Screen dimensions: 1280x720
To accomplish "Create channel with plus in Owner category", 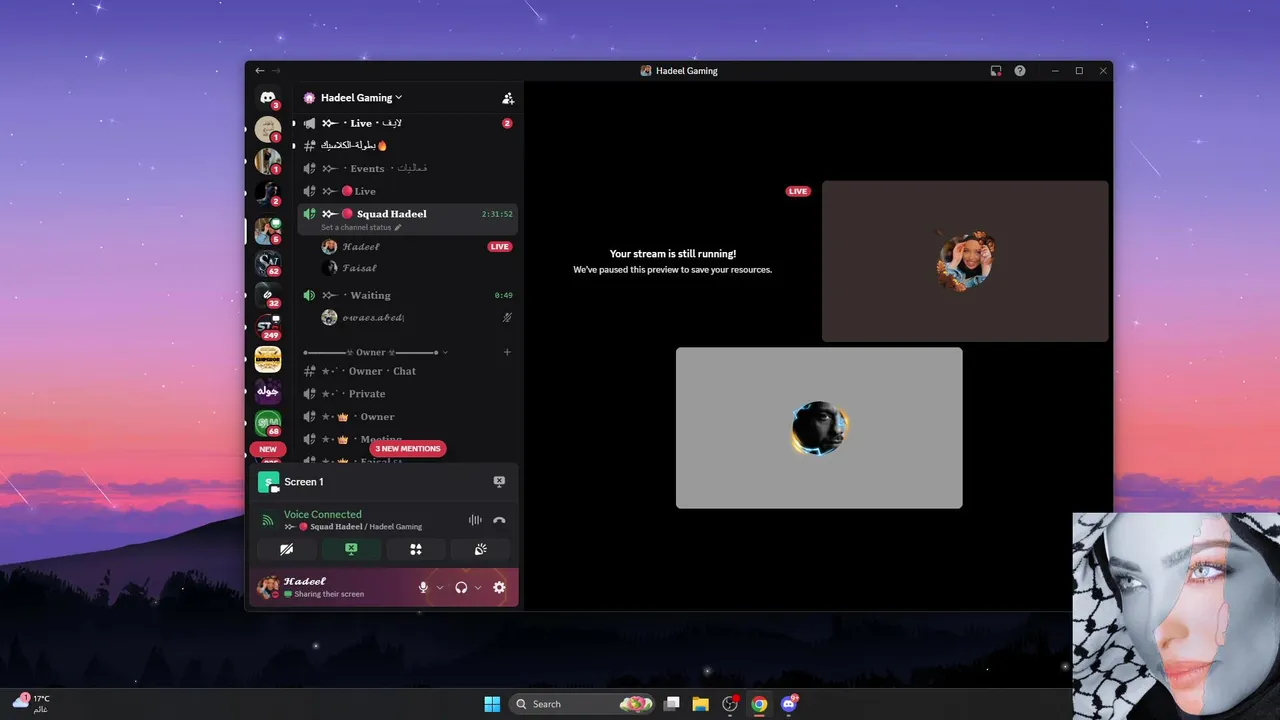I will coord(507,352).
